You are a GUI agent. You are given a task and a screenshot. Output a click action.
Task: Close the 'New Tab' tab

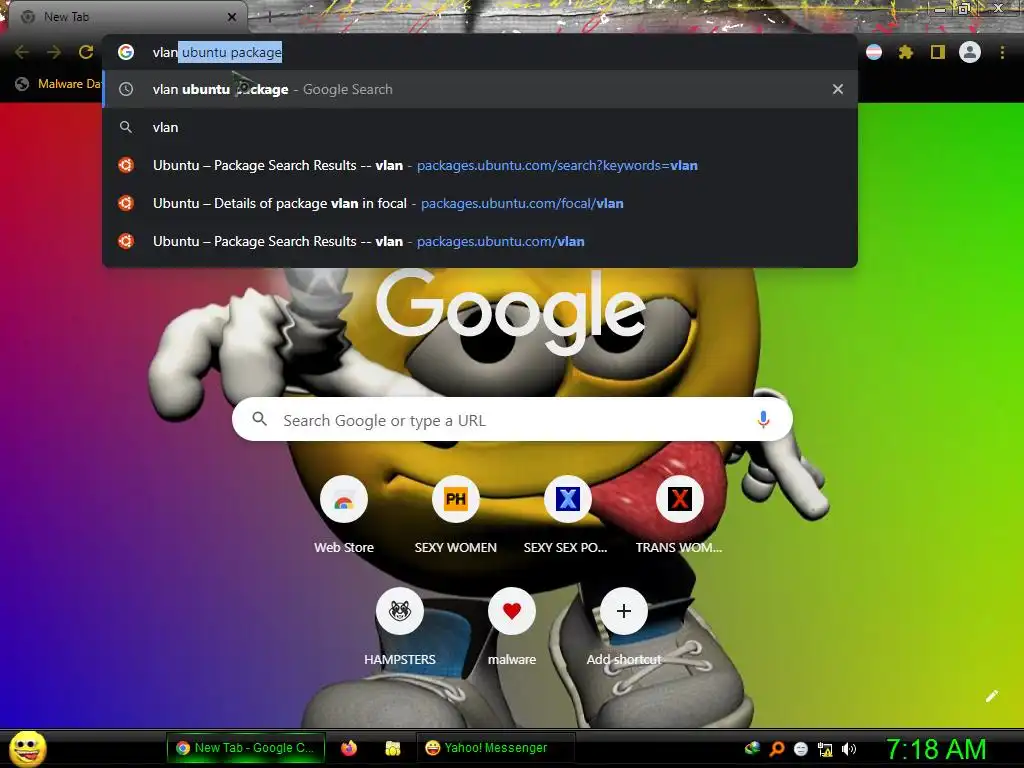[232, 17]
